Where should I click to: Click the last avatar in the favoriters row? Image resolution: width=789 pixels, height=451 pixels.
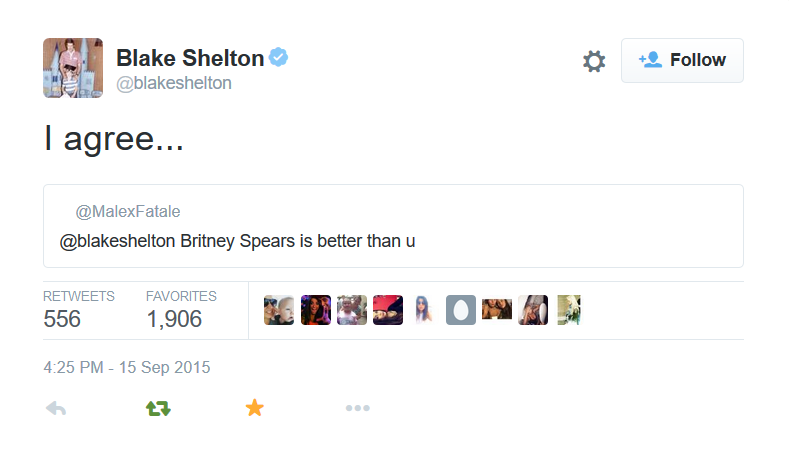pyautogui.click(x=569, y=310)
